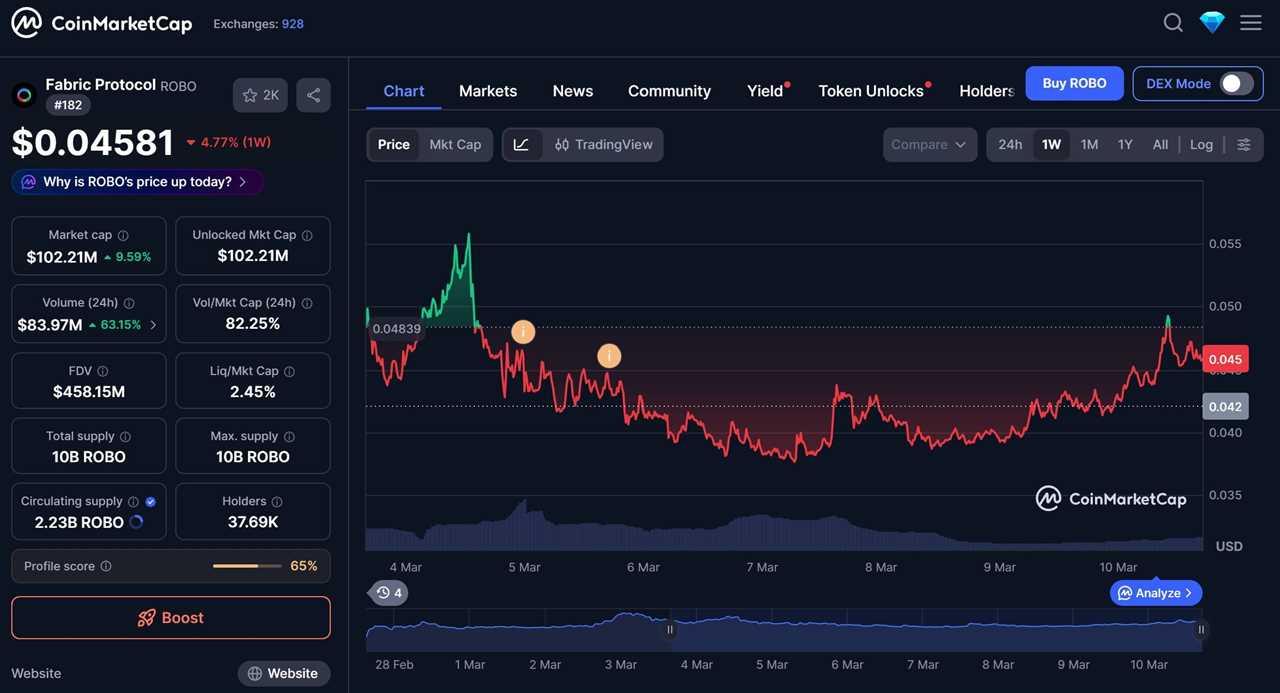
Task: Share Fabric Protocol using the share icon
Action: click(x=312, y=94)
